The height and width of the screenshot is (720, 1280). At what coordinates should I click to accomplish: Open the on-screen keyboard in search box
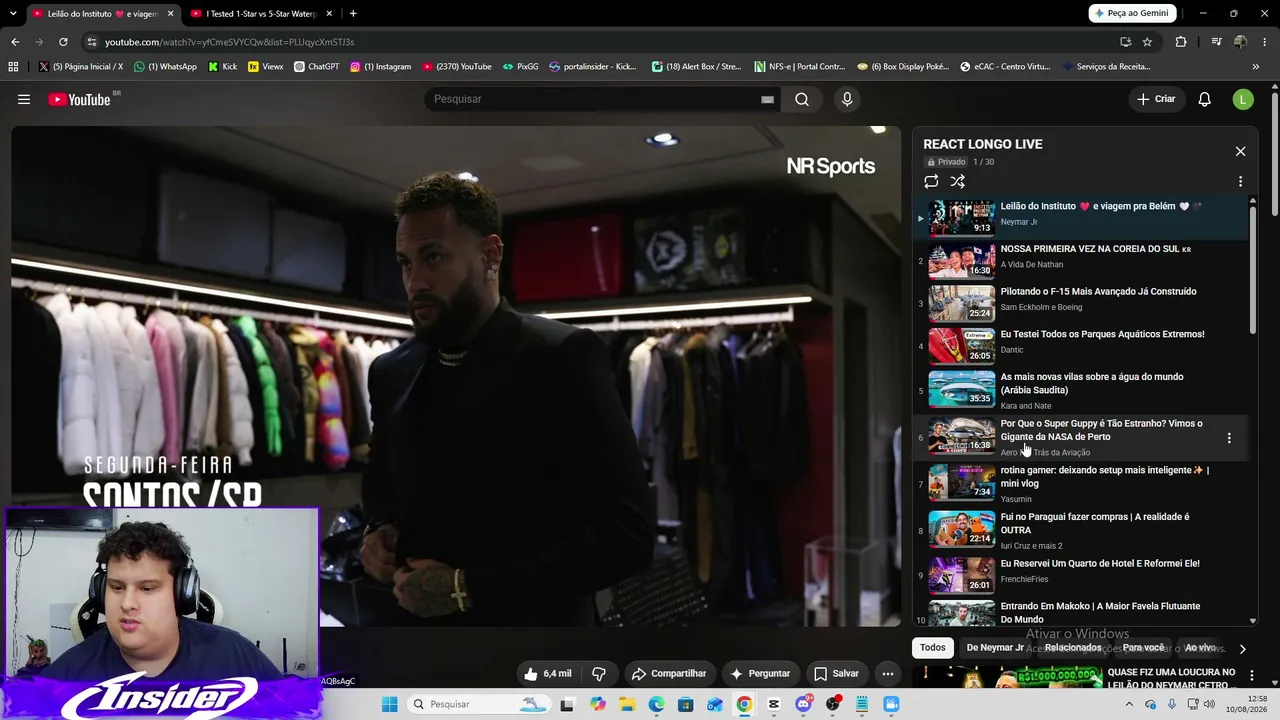click(767, 99)
